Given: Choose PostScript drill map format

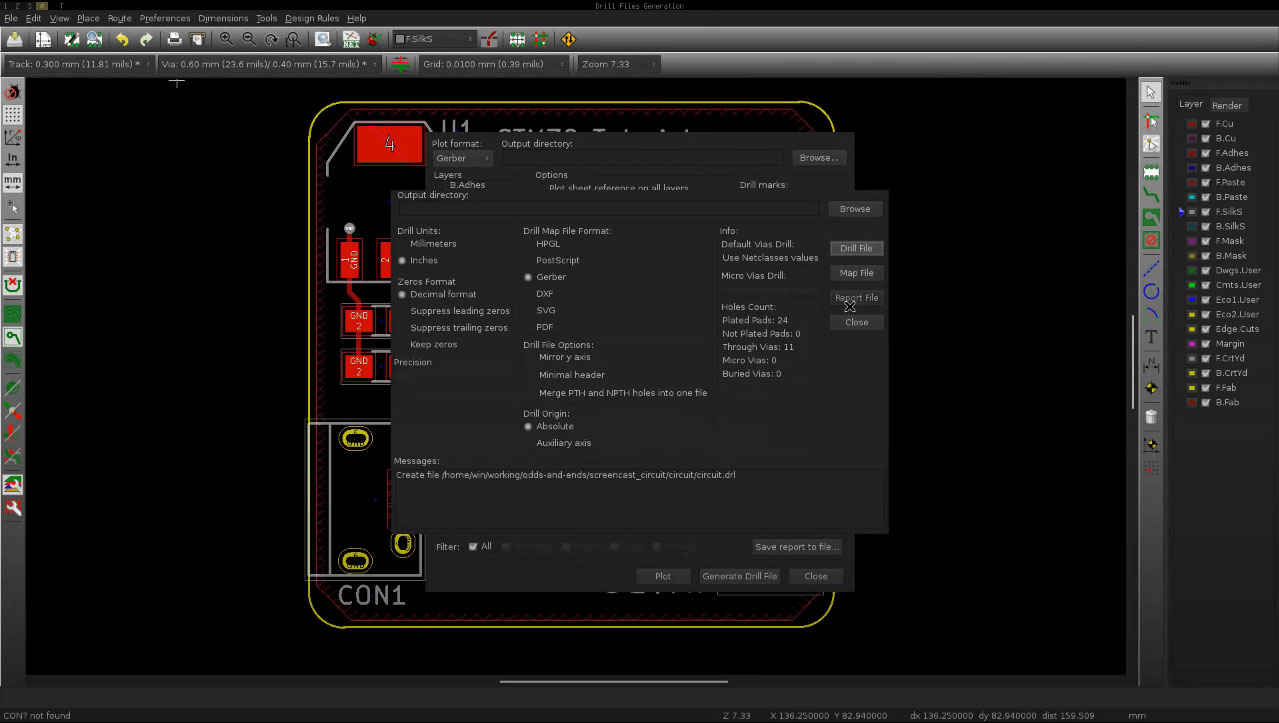Looking at the screenshot, I should click(x=557, y=260).
